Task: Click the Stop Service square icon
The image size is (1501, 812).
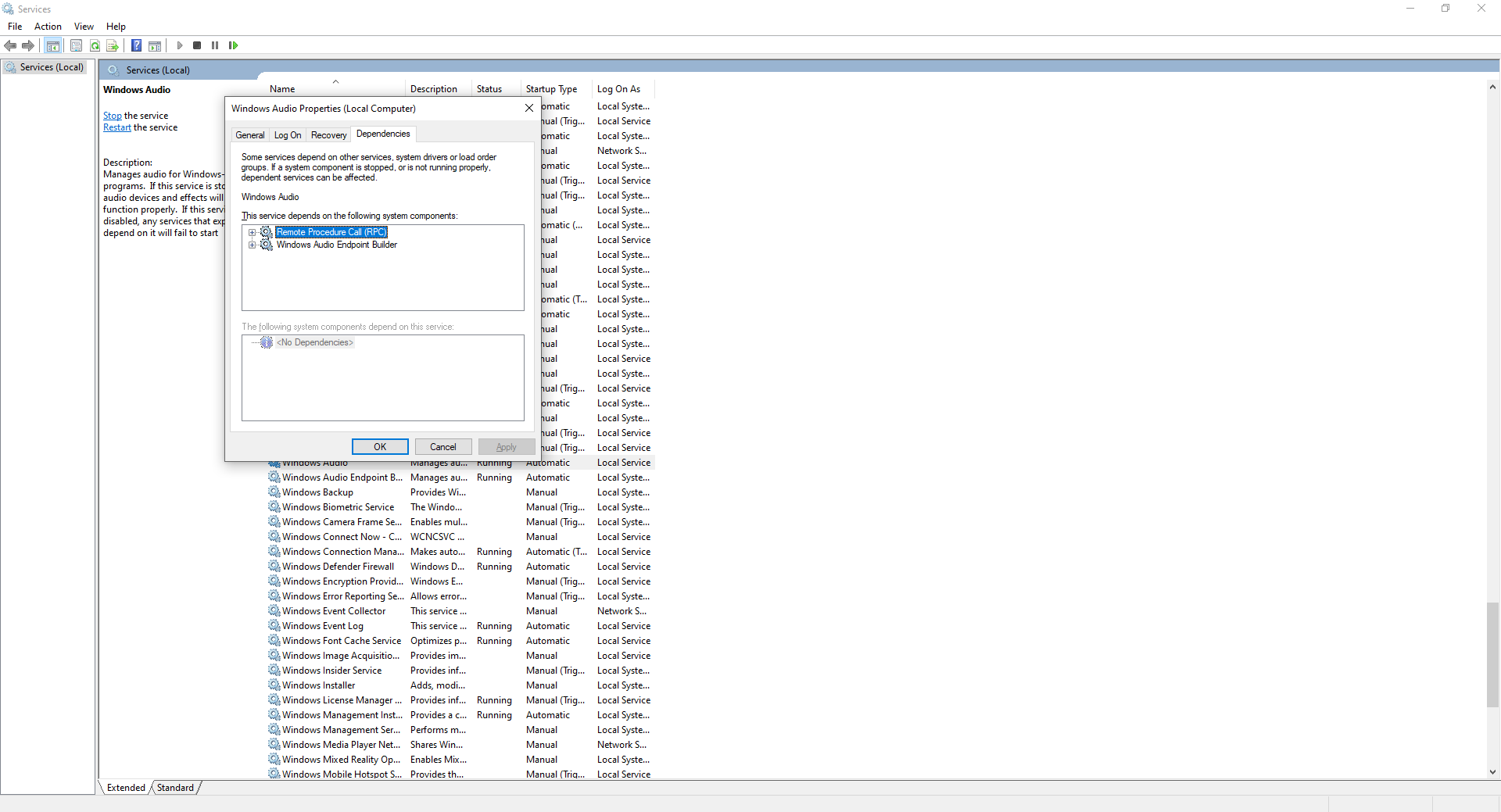Action: [x=197, y=45]
